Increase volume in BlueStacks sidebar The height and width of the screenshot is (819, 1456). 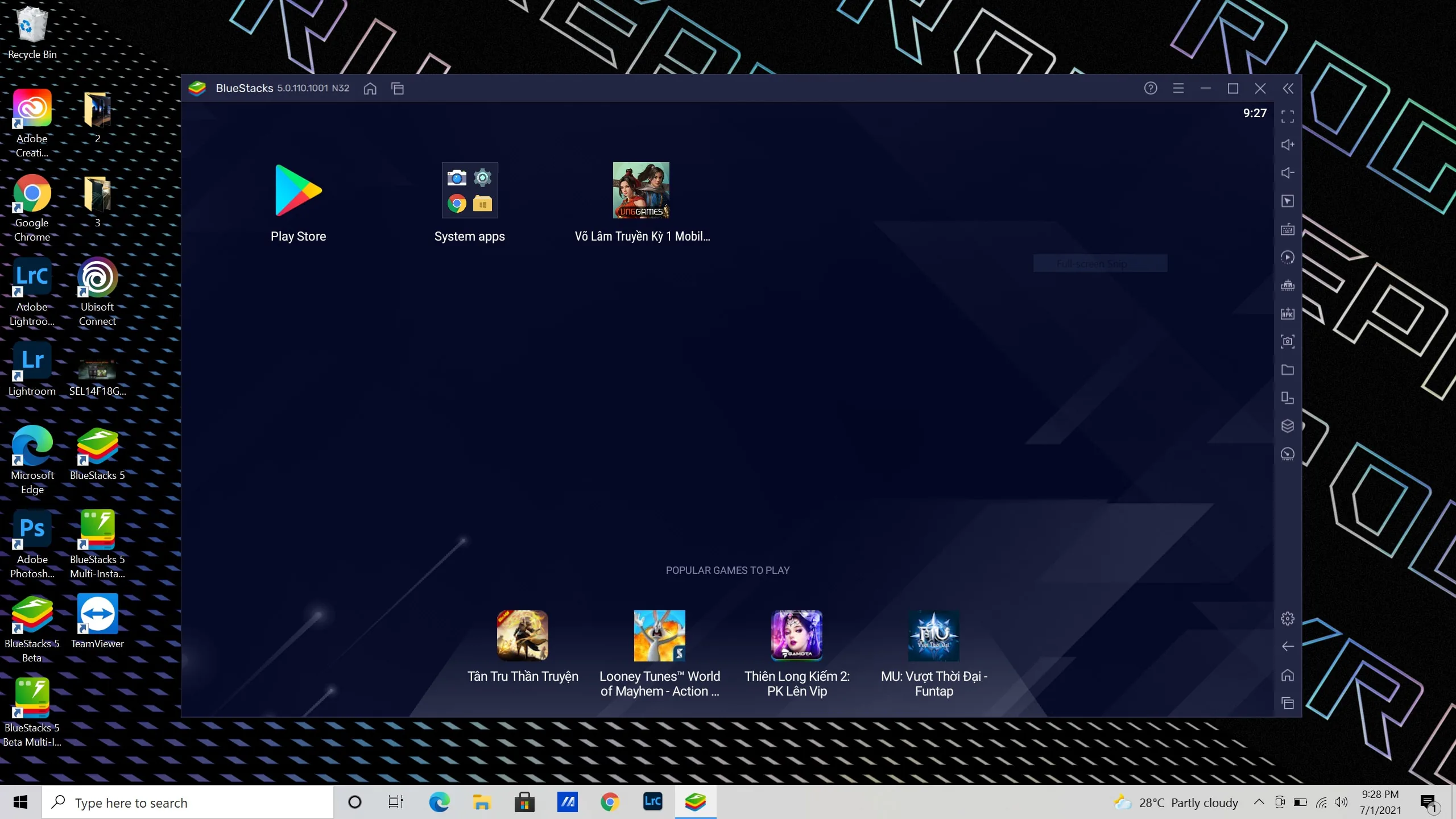coord(1288,144)
